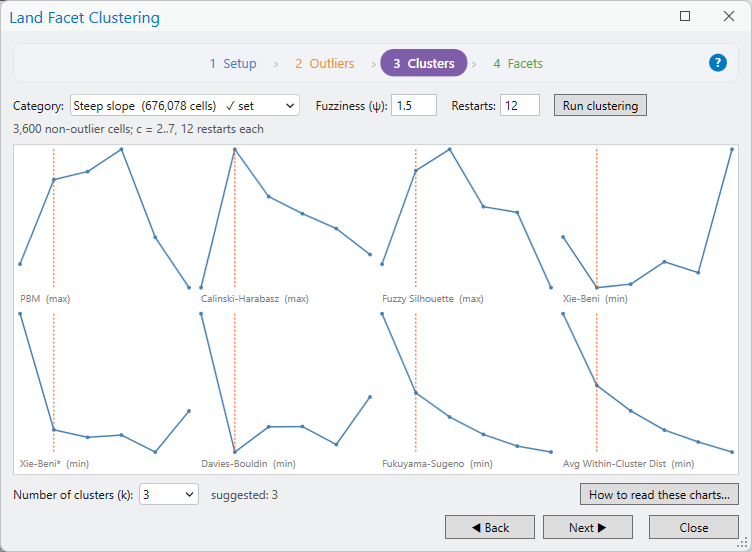The width and height of the screenshot is (752, 552).
Task: Open How to read these charts
Action: pyautogui.click(x=659, y=494)
